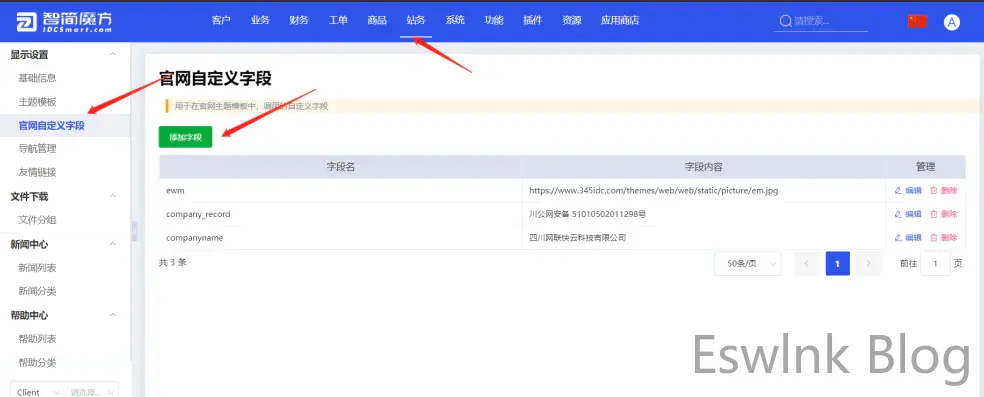The image size is (984, 397).
Task: Click the next page arrow
Action: 869,264
